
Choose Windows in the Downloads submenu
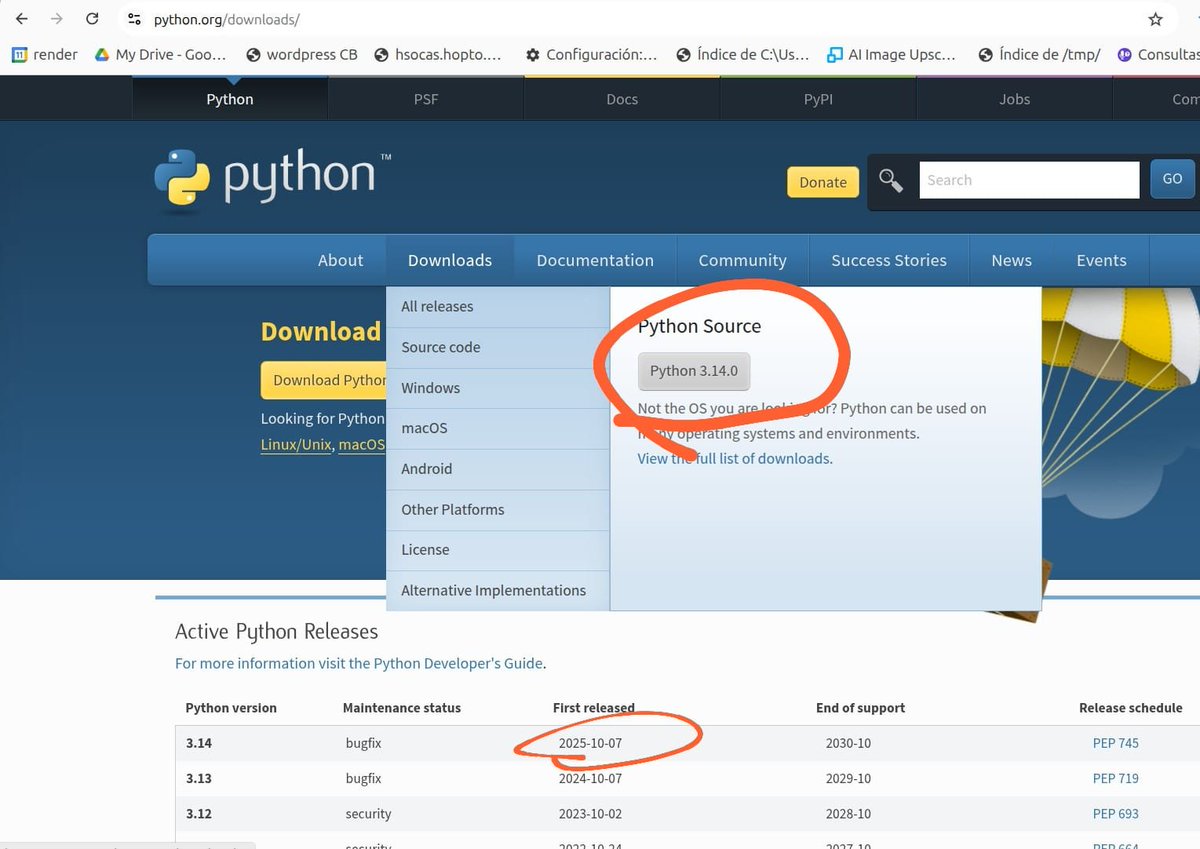[x=498, y=388]
